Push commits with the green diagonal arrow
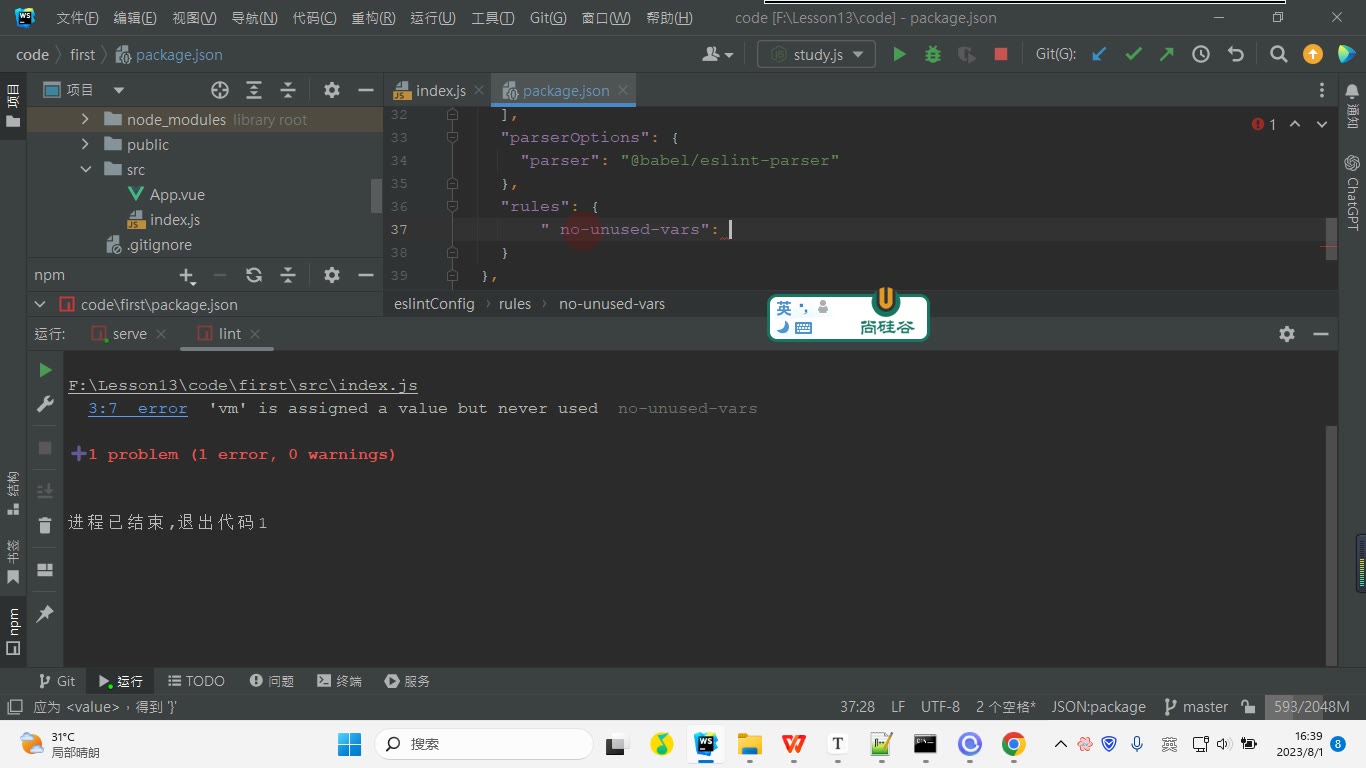Screen dimensions: 1366x768 coord(1167,54)
